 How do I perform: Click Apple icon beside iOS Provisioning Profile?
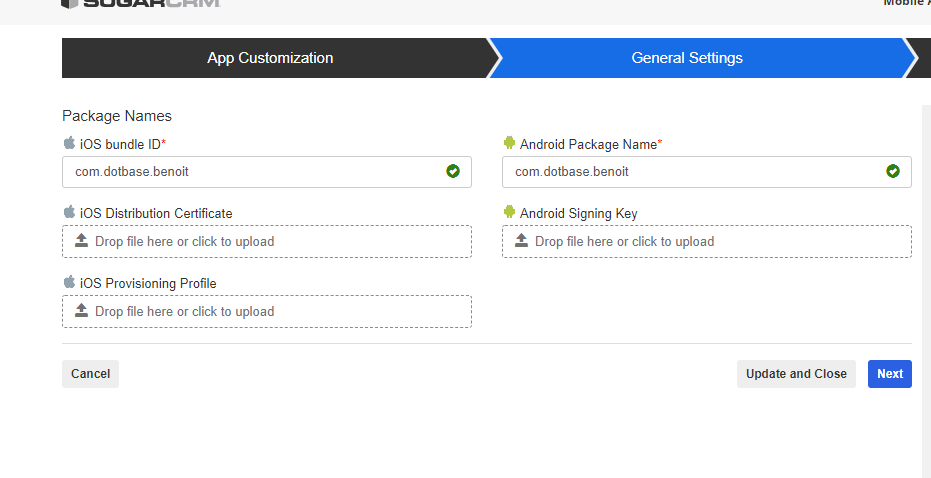pos(69,282)
